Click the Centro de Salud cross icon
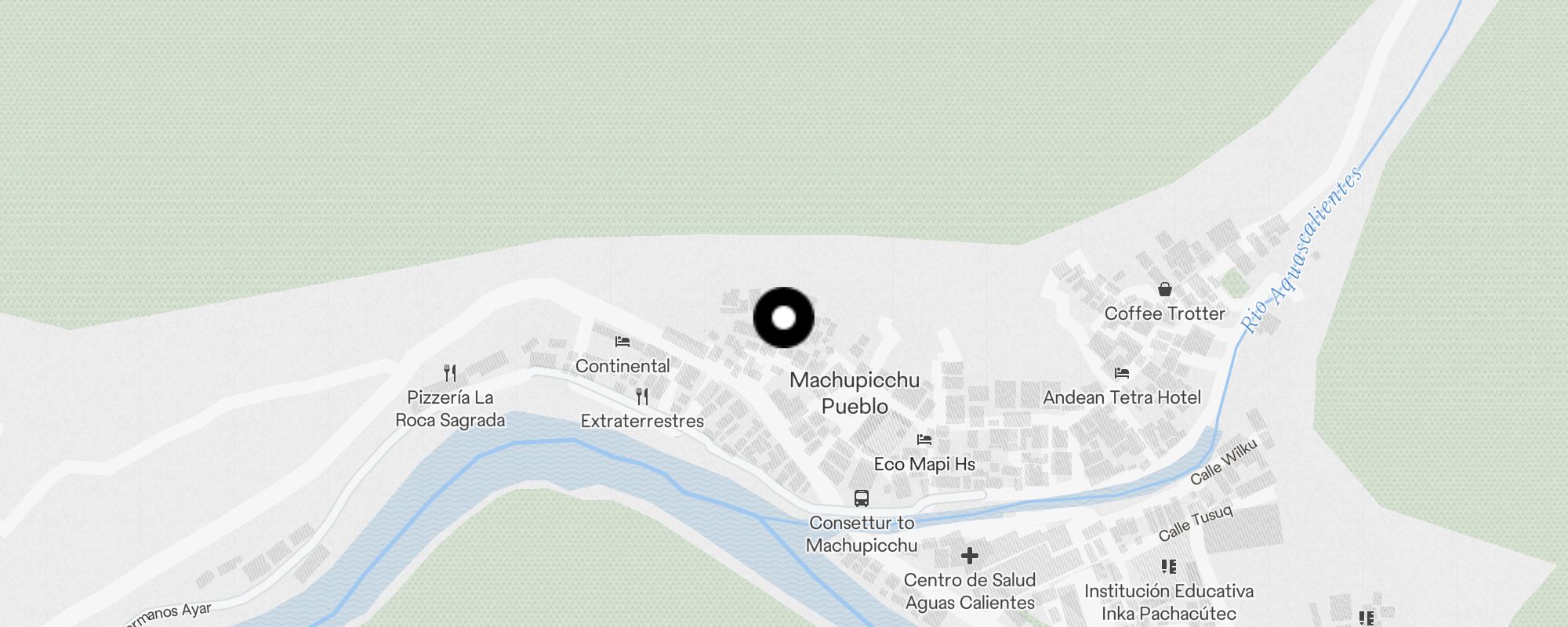 point(970,556)
